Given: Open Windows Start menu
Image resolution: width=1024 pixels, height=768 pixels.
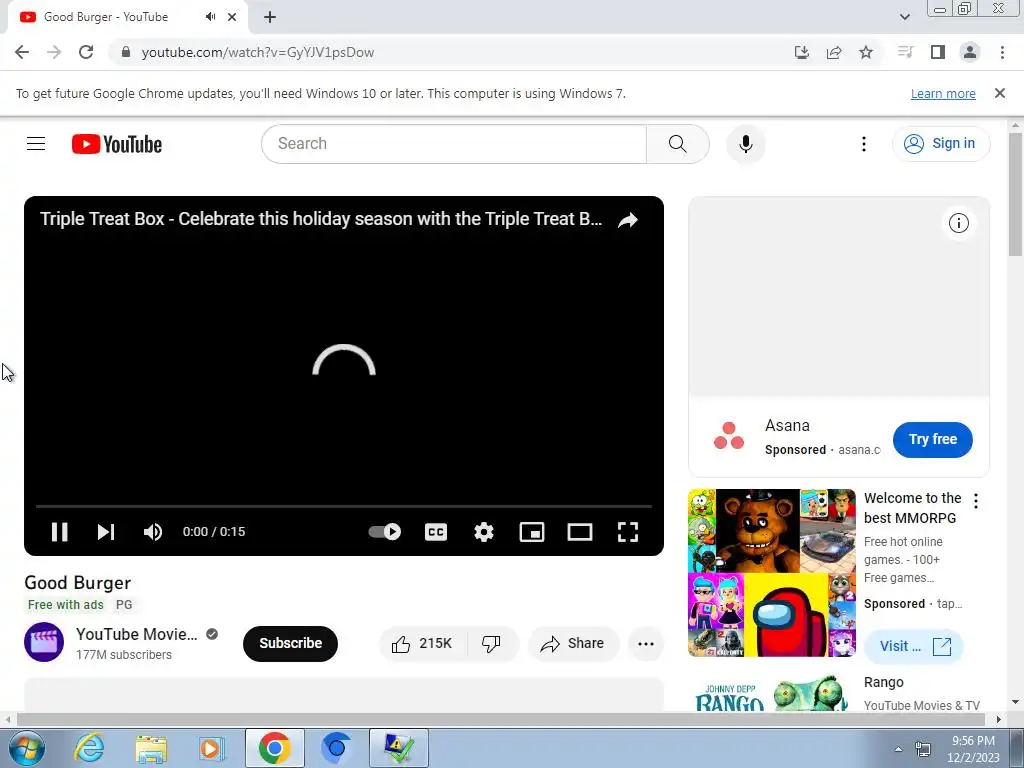Looking at the screenshot, I should click(27, 748).
